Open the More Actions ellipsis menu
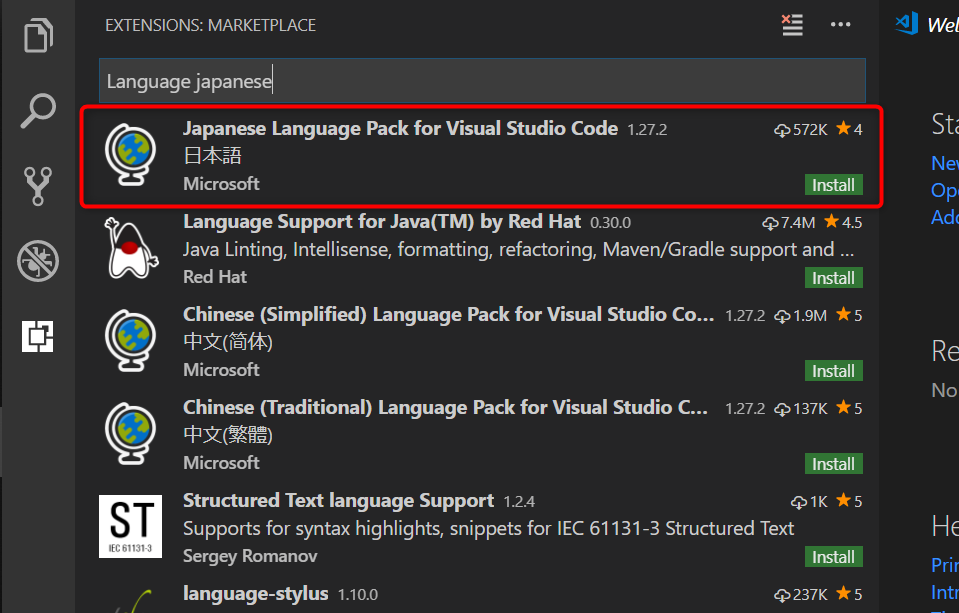 click(x=840, y=24)
